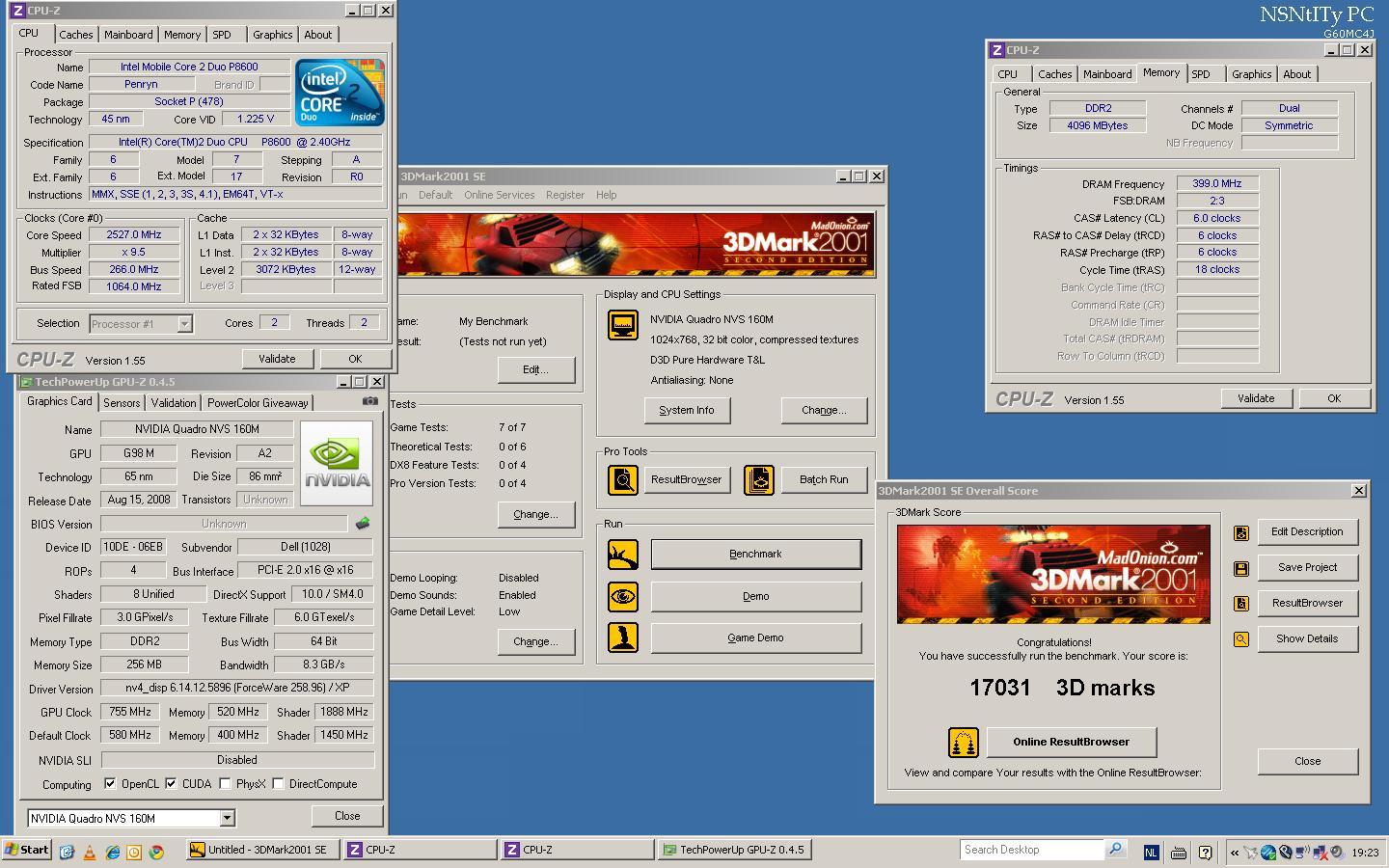Open VLC from the quick launch bar
The image size is (1389, 868).
(90, 852)
